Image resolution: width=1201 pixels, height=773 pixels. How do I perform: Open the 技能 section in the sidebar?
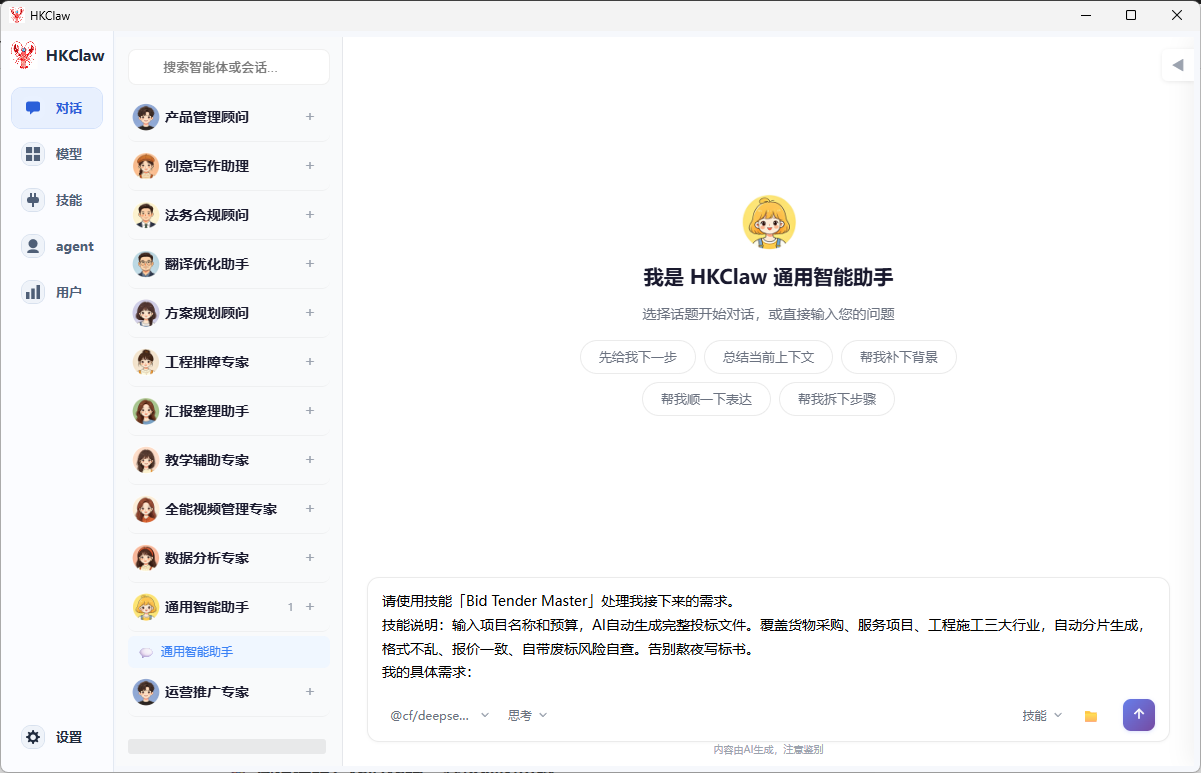57,200
